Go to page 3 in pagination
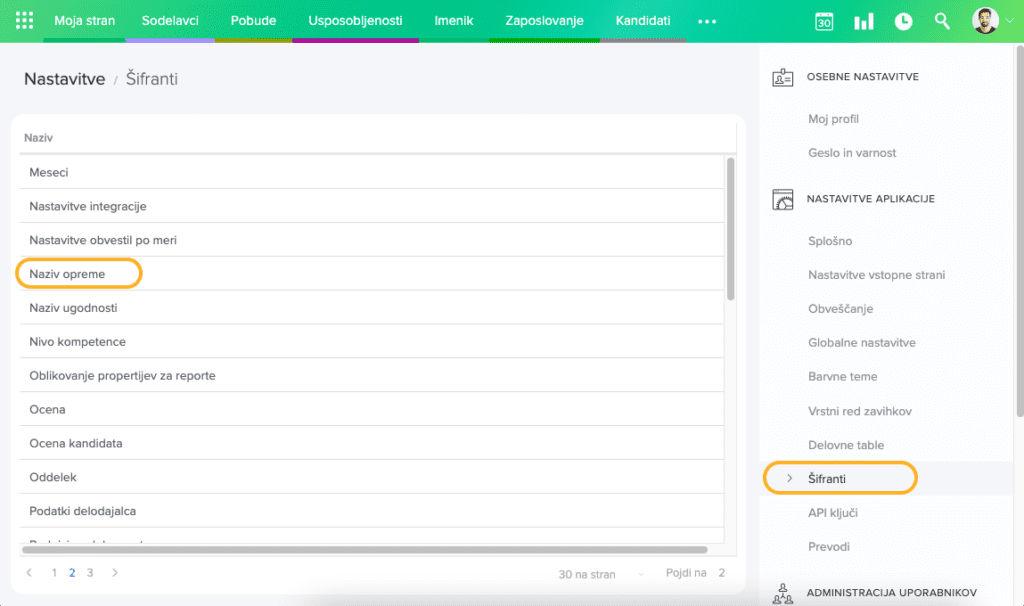Viewport: 1024px width, 606px height. point(90,573)
